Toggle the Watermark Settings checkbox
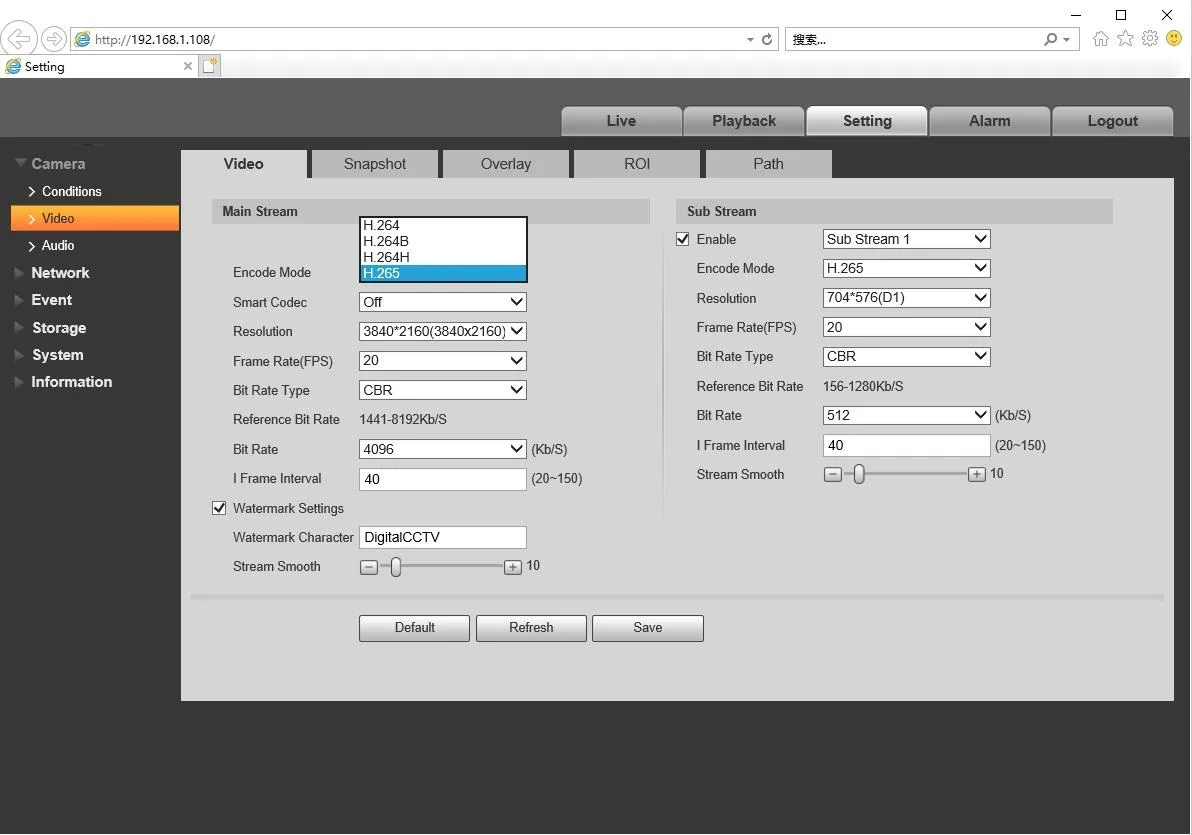The image size is (1192, 835). pyautogui.click(x=219, y=508)
